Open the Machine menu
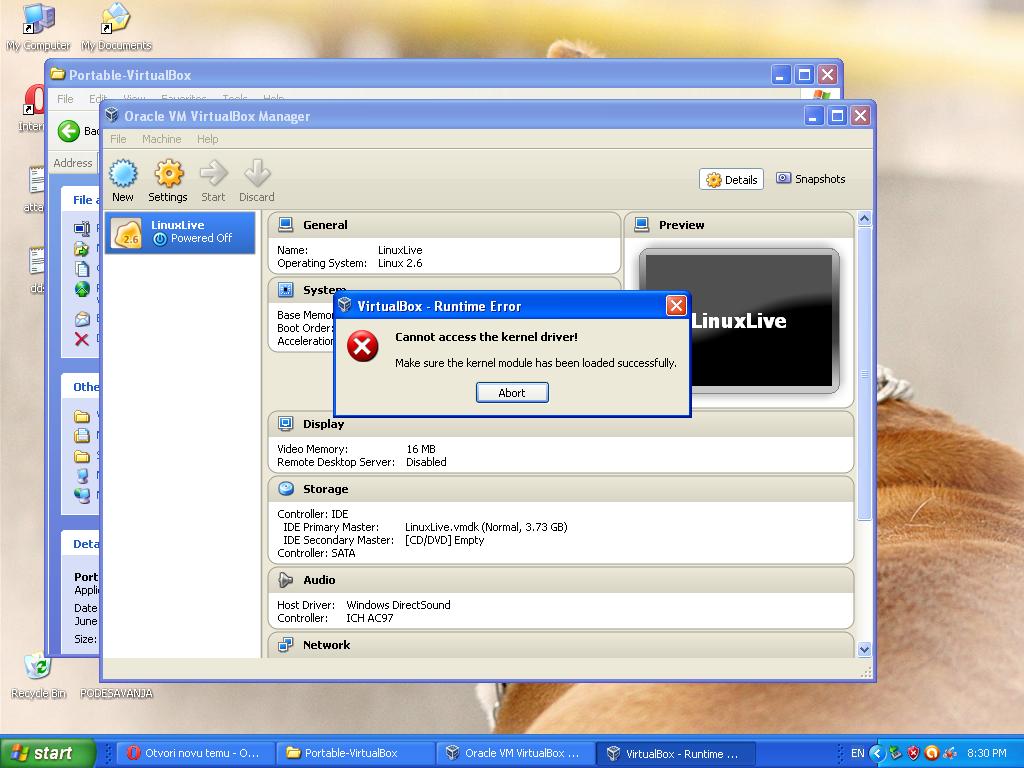 point(161,139)
